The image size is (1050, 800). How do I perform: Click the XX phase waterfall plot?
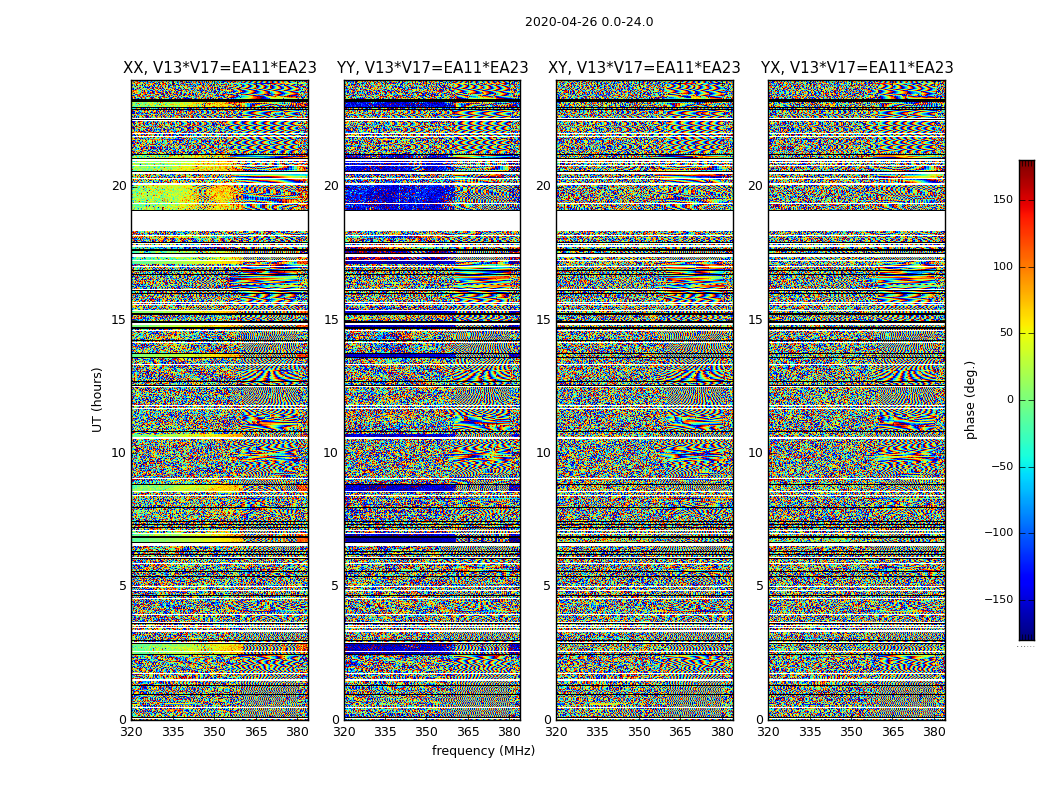(x=220, y=400)
